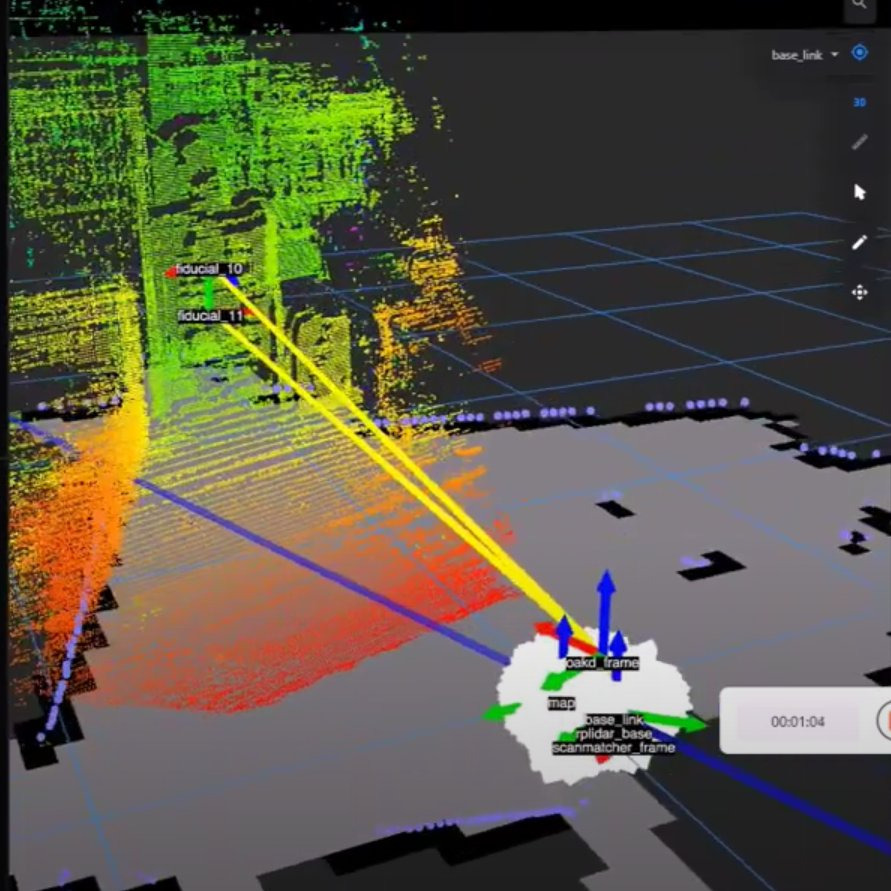The width and height of the screenshot is (891, 891).
Task: Open options on the oakd_frame label
Action: (x=601, y=661)
